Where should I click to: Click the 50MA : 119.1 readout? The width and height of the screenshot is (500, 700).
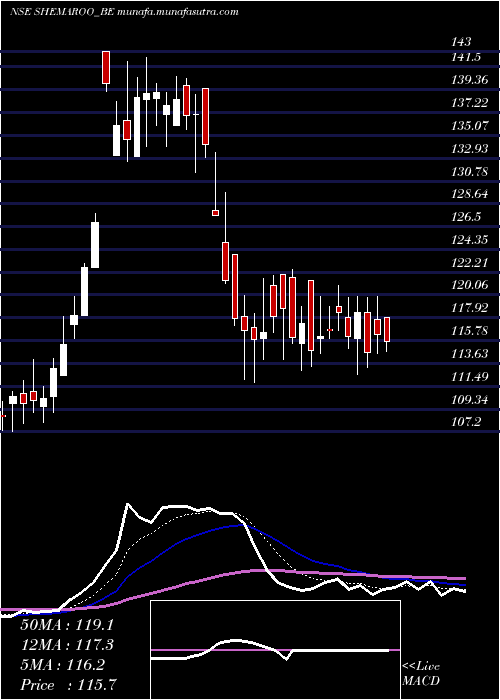(x=67, y=625)
